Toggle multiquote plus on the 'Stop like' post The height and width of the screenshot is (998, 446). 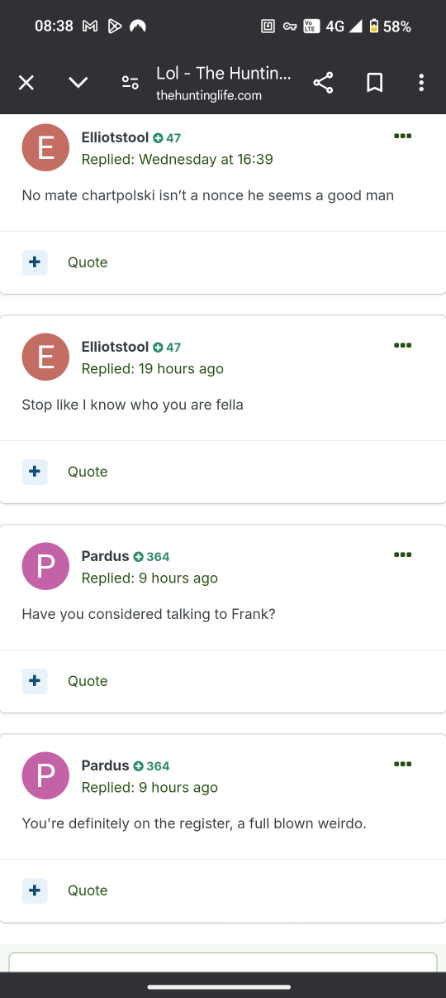34,472
